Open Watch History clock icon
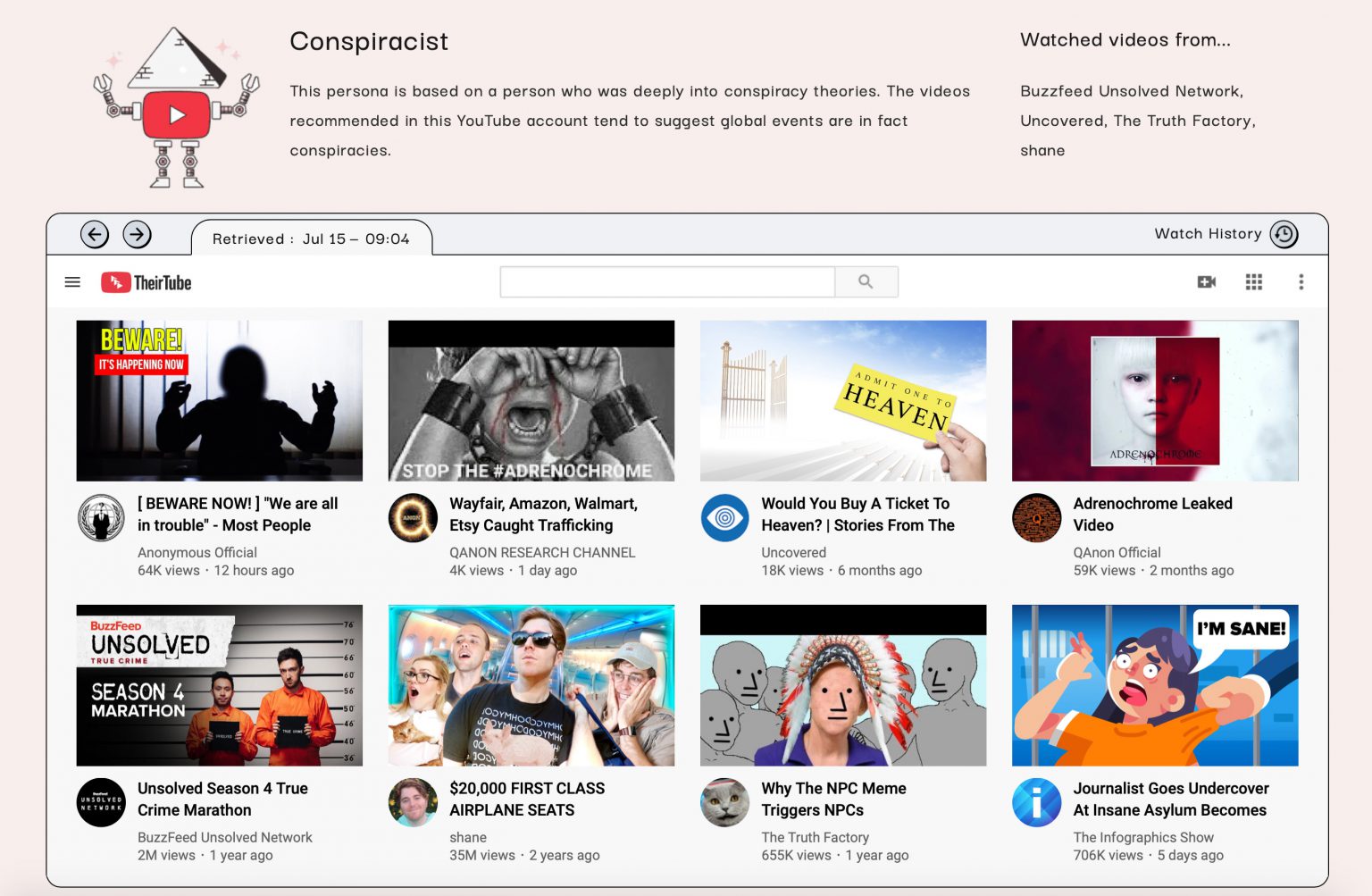The height and width of the screenshot is (896, 1372). (x=1284, y=234)
